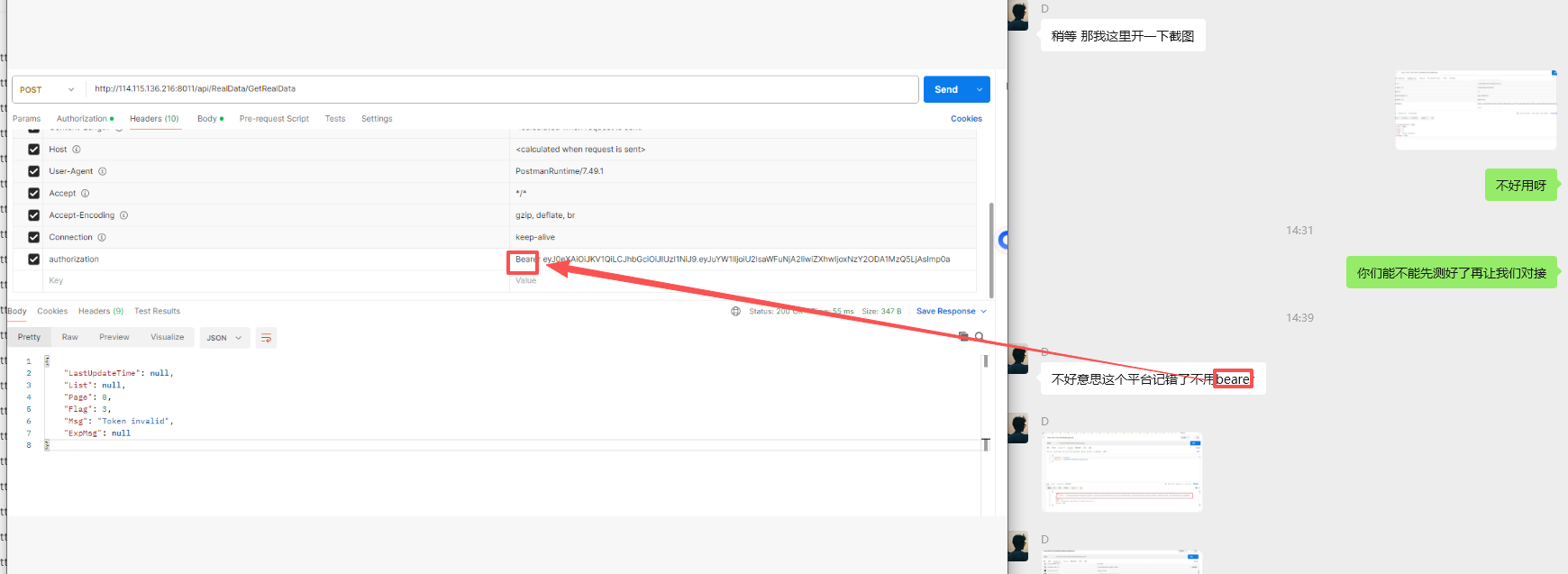
Task: Switch to the Pre-request Script tab
Action: (274, 119)
